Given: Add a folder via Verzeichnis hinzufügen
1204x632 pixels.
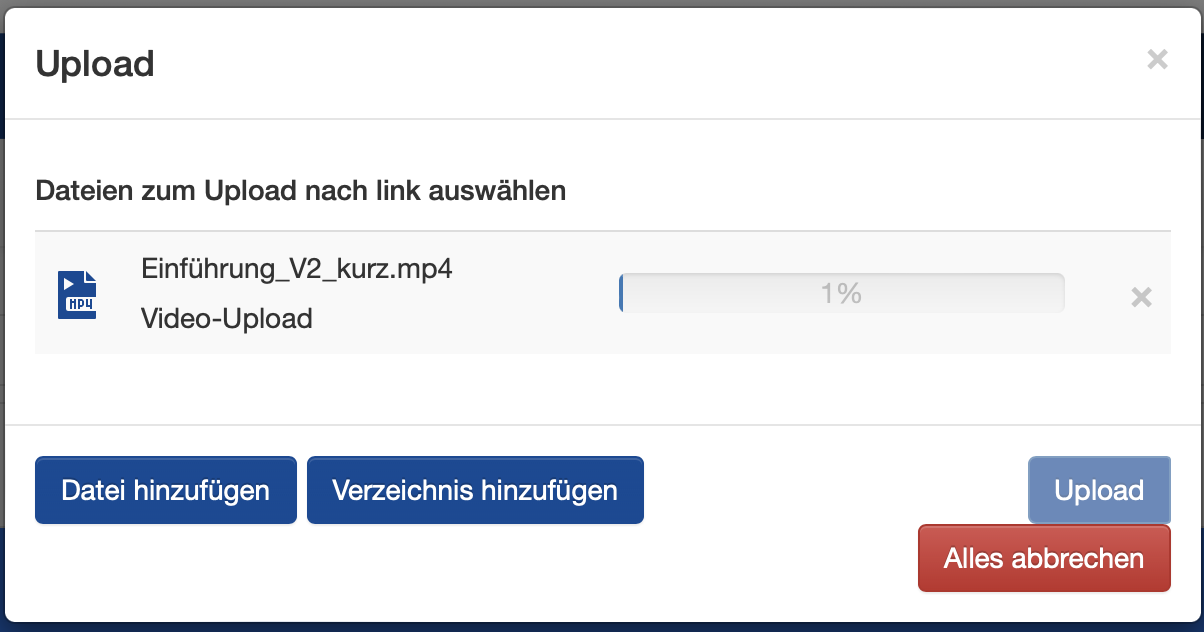Looking at the screenshot, I should pyautogui.click(x=475, y=490).
